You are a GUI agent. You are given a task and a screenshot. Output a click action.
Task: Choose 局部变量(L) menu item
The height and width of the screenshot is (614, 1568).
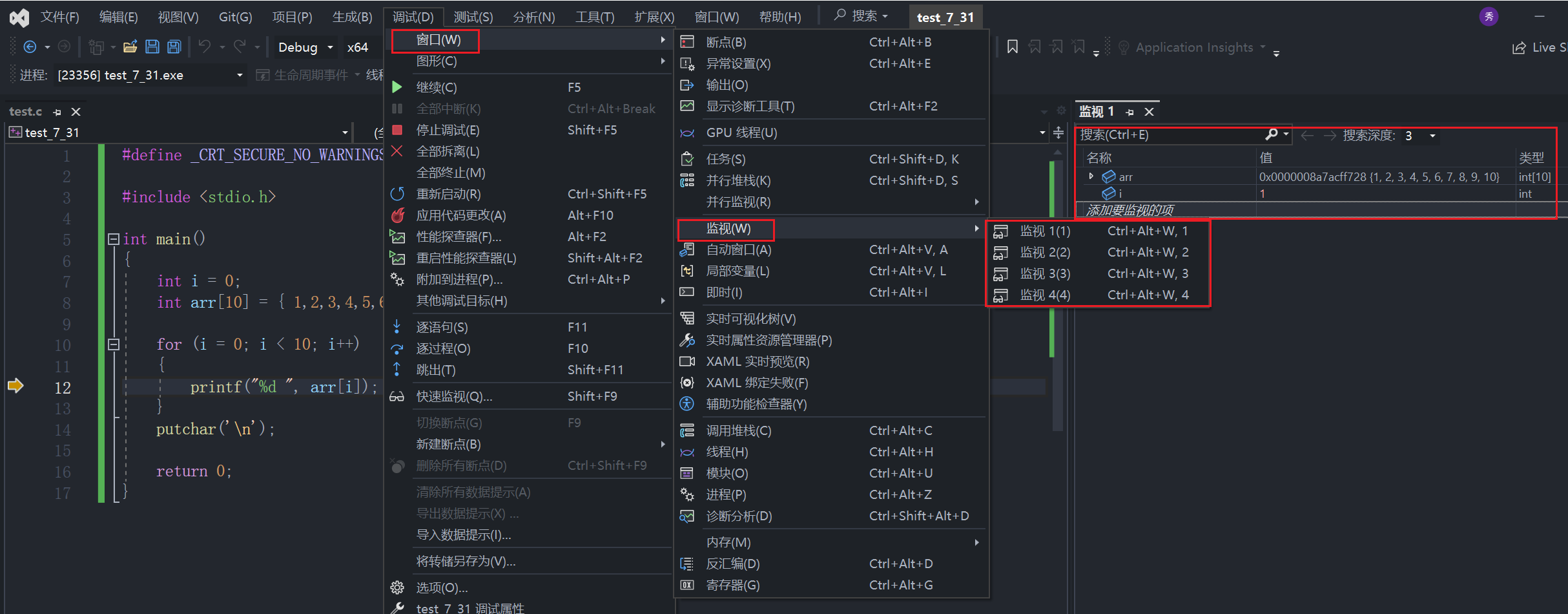pos(832,271)
